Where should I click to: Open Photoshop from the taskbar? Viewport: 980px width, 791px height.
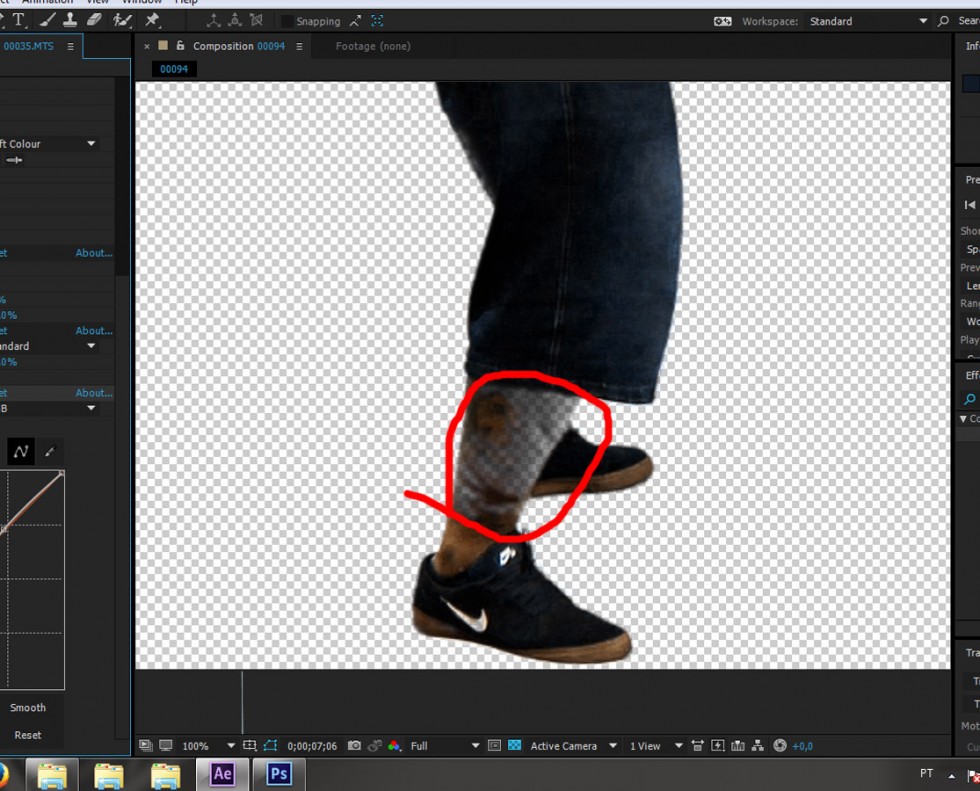pyautogui.click(x=278, y=775)
